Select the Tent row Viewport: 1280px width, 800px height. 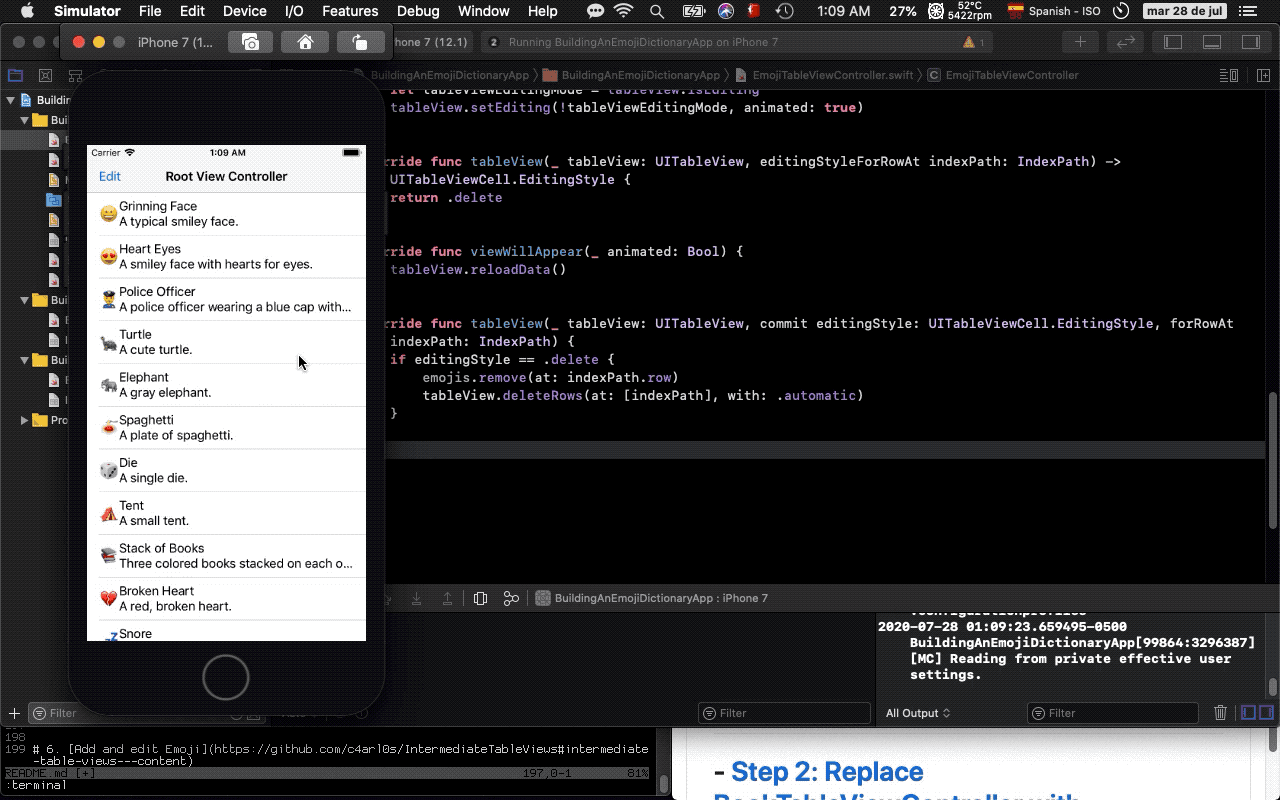pyautogui.click(x=226, y=513)
